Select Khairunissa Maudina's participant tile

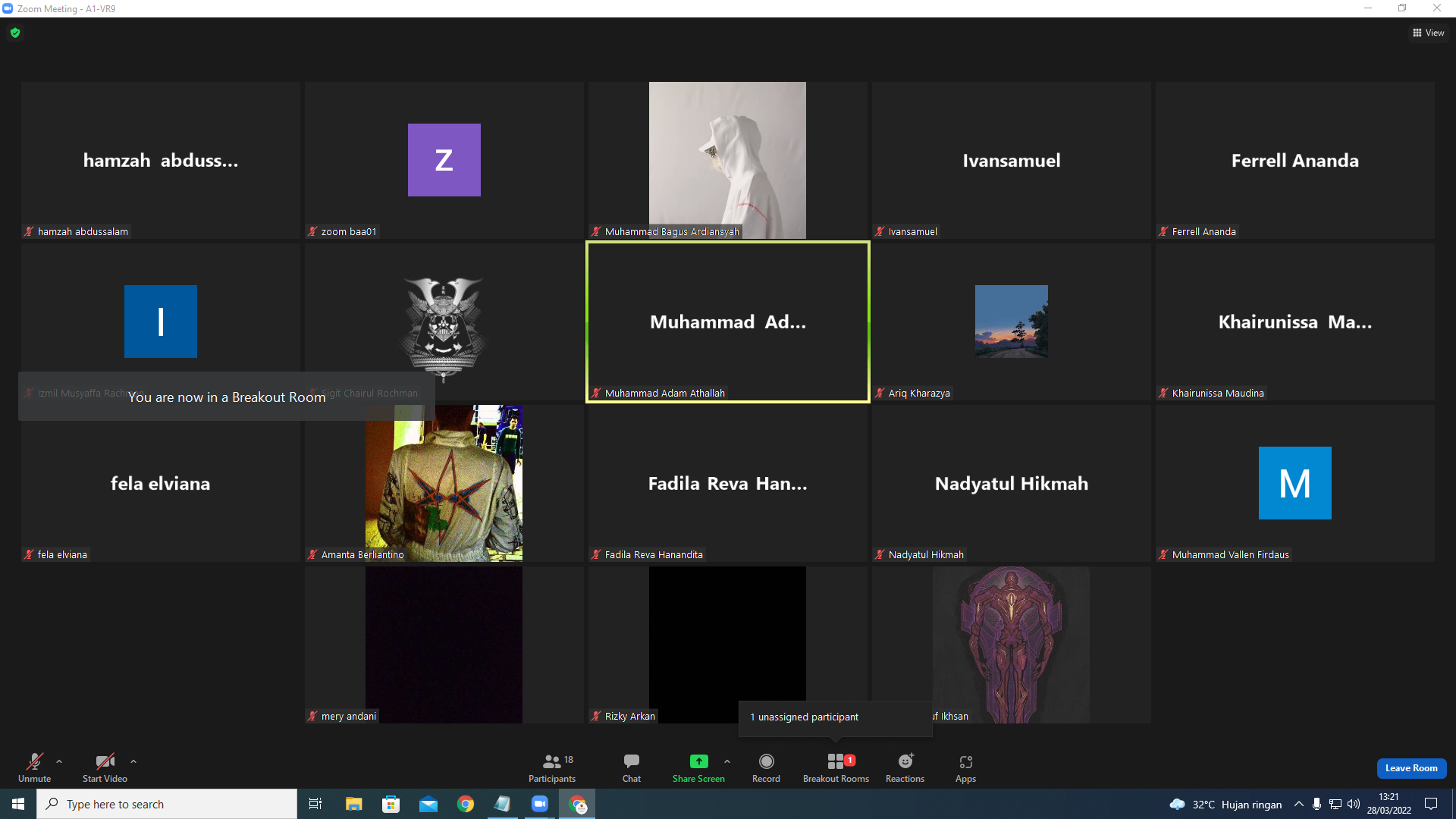pyautogui.click(x=1295, y=322)
